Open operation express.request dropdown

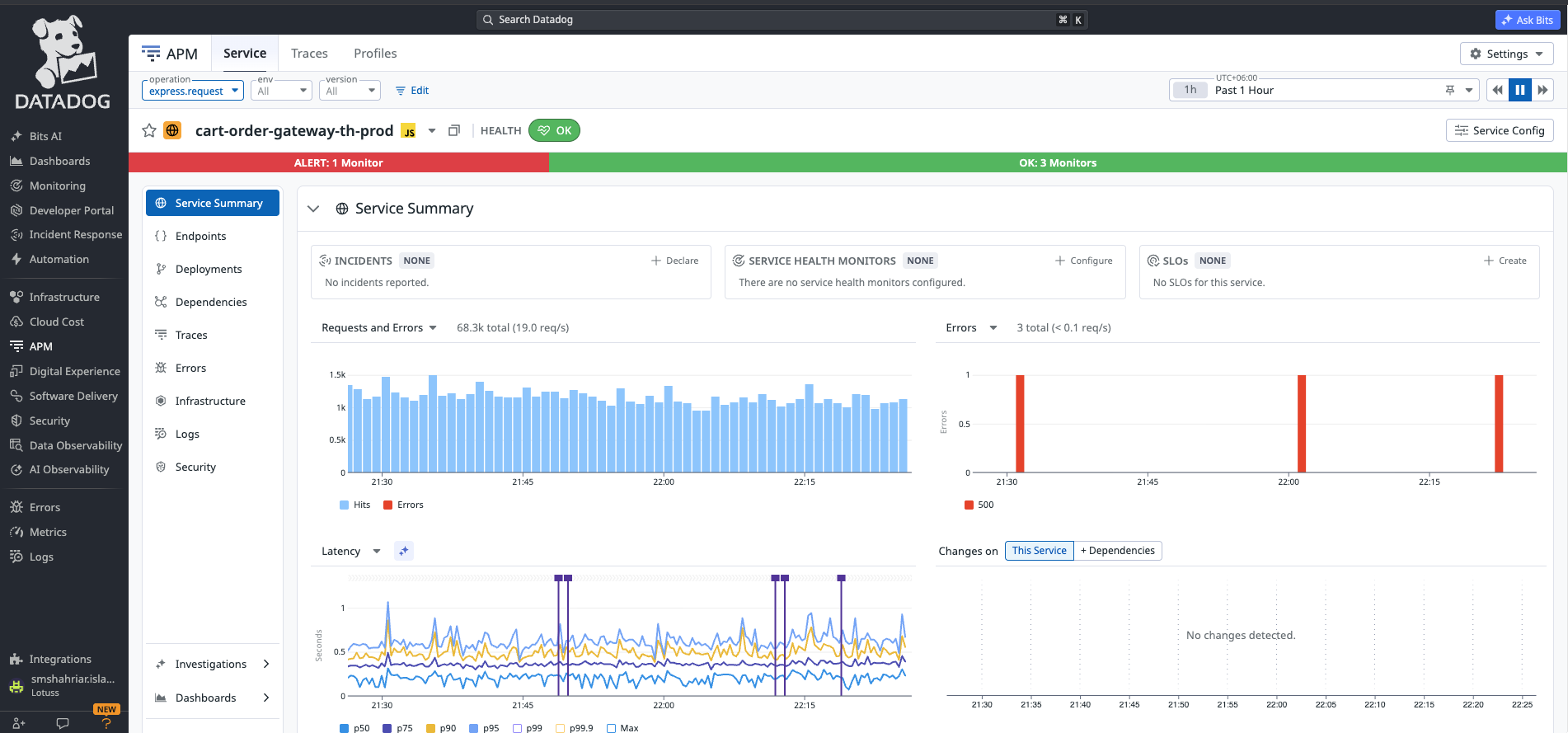click(193, 90)
